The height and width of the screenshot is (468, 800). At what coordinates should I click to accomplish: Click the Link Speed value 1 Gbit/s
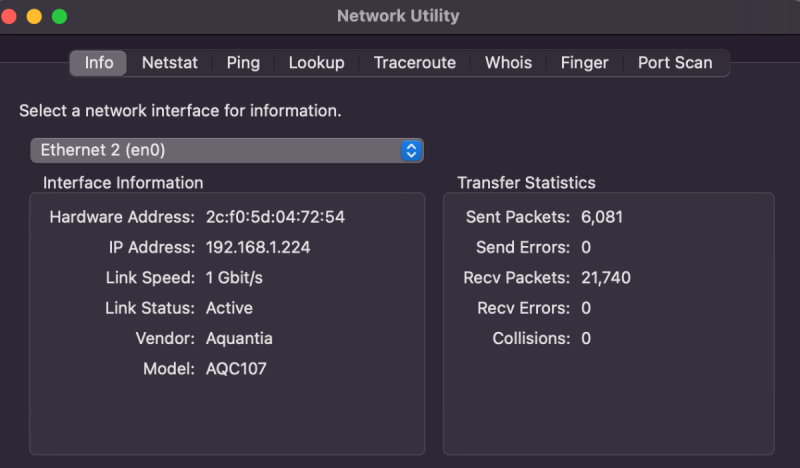coord(234,278)
